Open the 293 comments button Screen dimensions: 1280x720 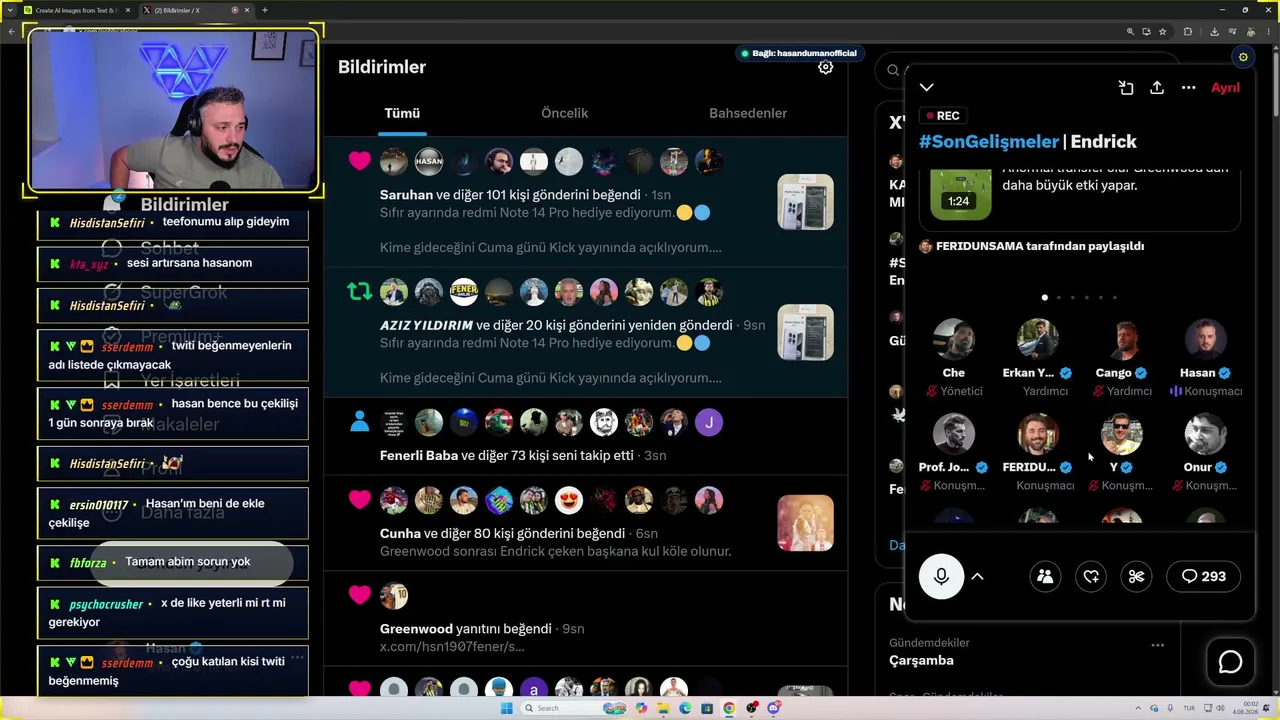[1203, 576]
